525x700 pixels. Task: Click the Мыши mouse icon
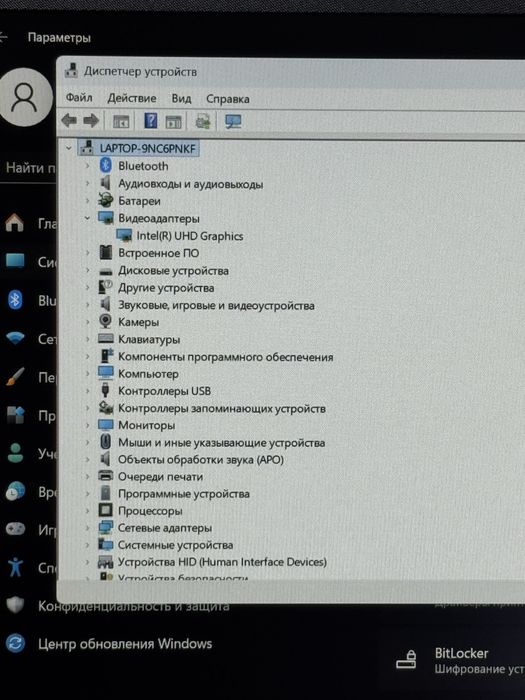pyautogui.click(x=105, y=442)
